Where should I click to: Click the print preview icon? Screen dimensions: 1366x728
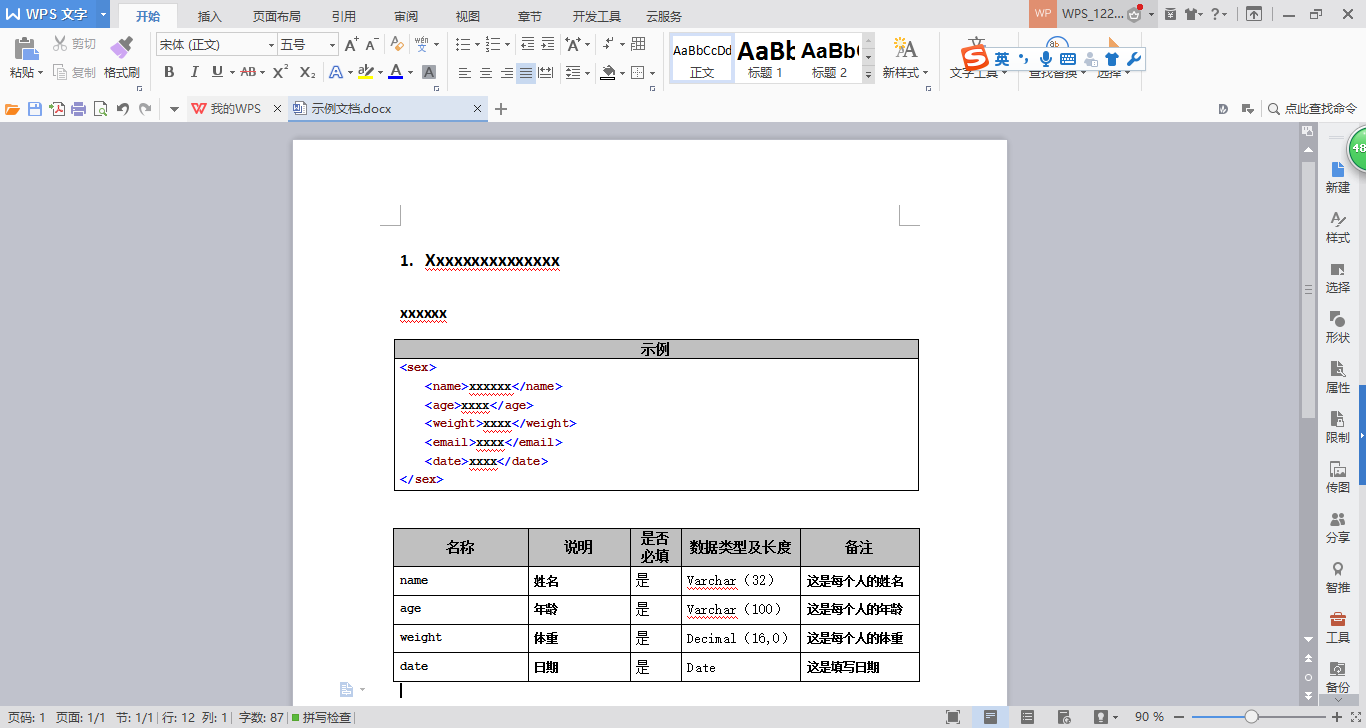pos(100,109)
